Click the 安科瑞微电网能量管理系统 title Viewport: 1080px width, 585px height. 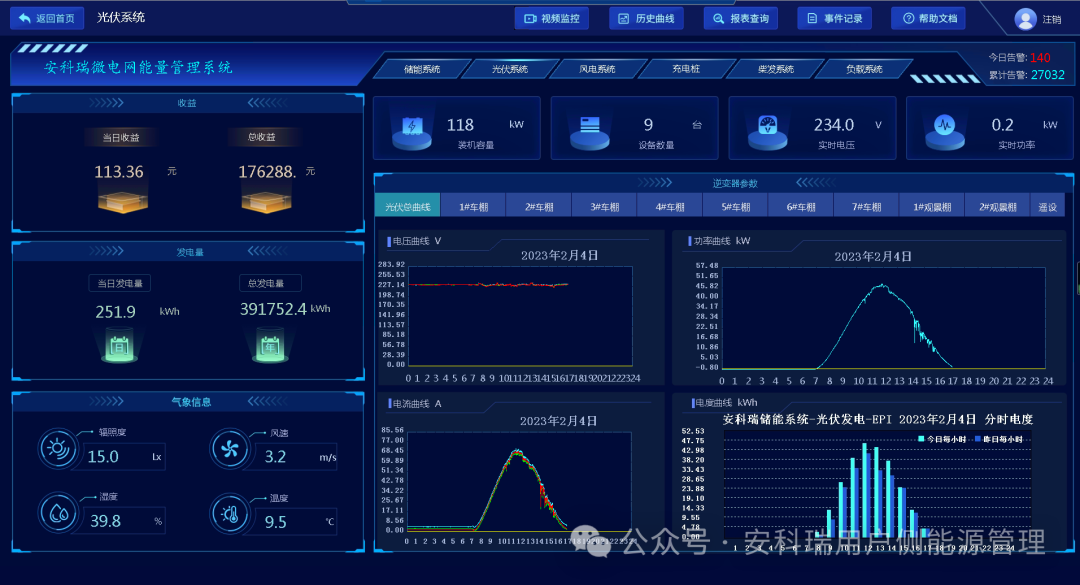pos(138,68)
